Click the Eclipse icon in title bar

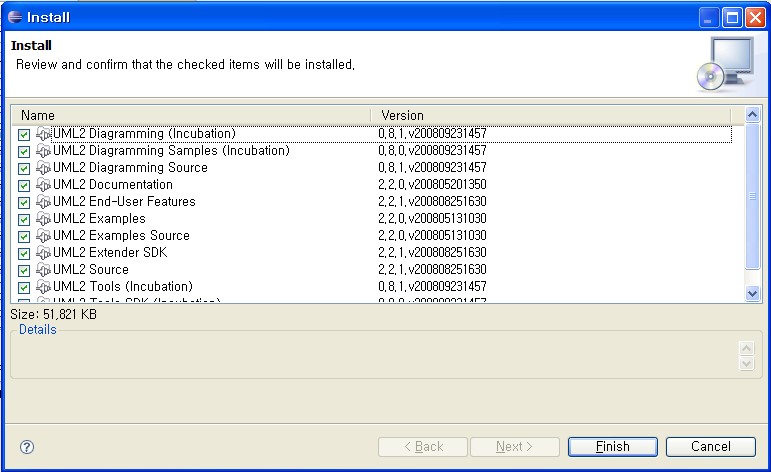[x=15, y=17]
